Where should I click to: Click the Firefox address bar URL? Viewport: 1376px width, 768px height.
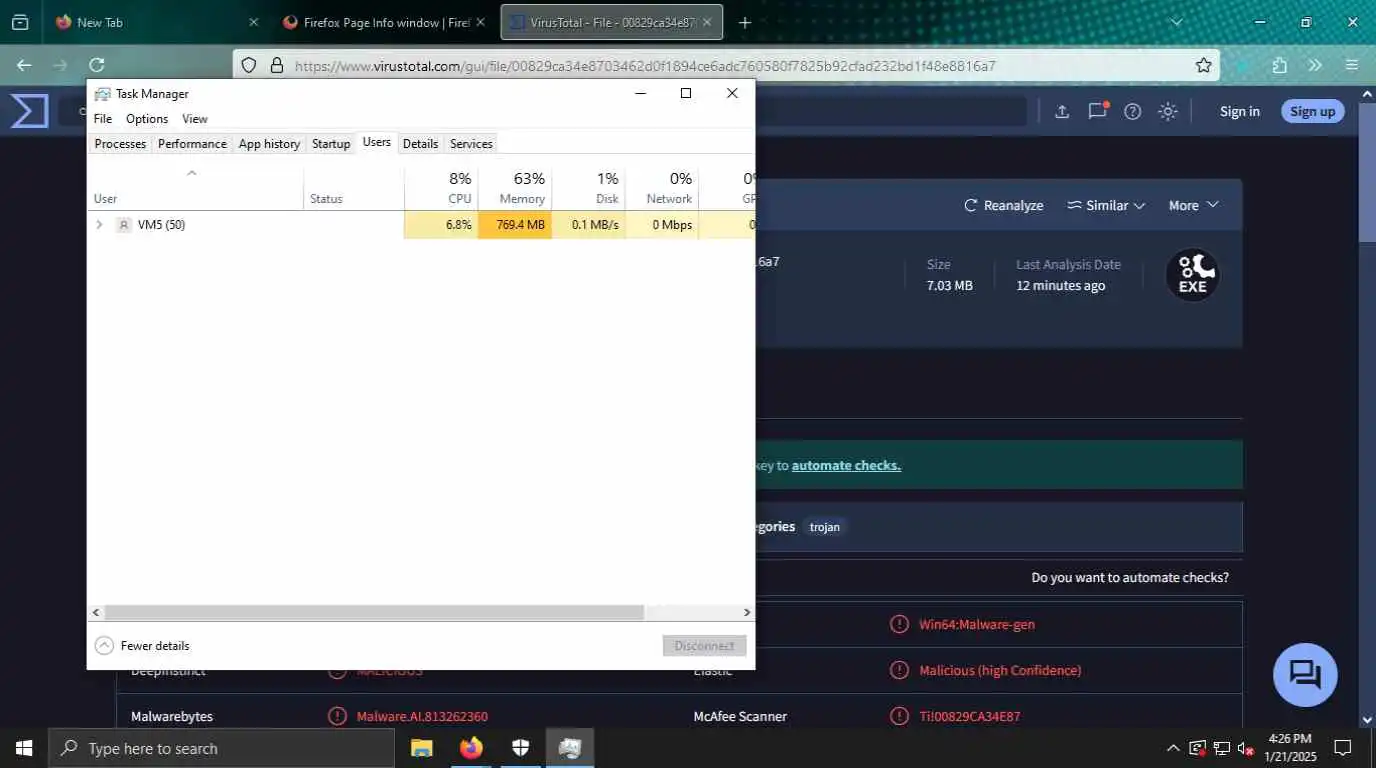[x=645, y=66]
